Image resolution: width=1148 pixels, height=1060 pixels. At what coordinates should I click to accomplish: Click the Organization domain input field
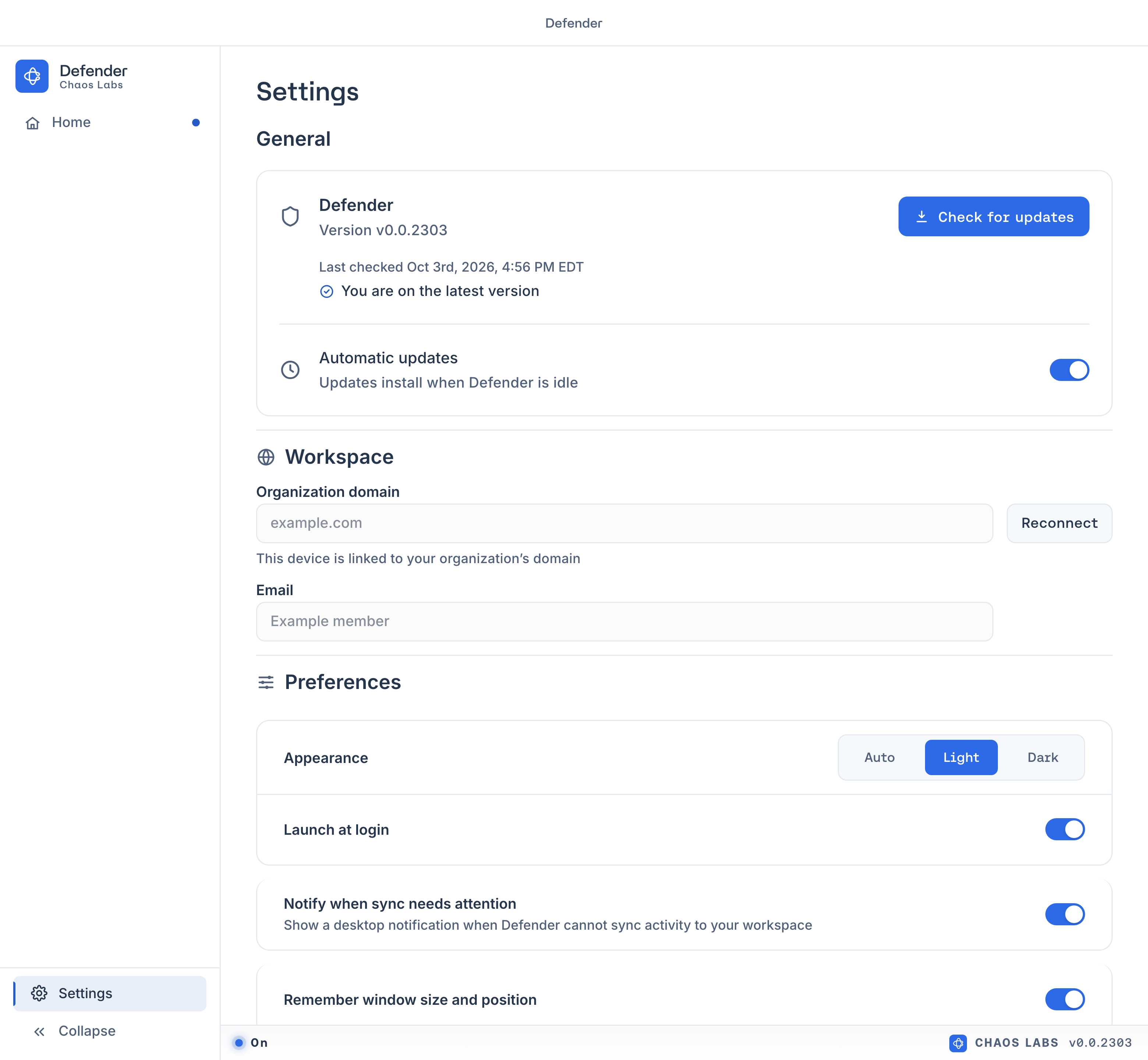click(624, 523)
